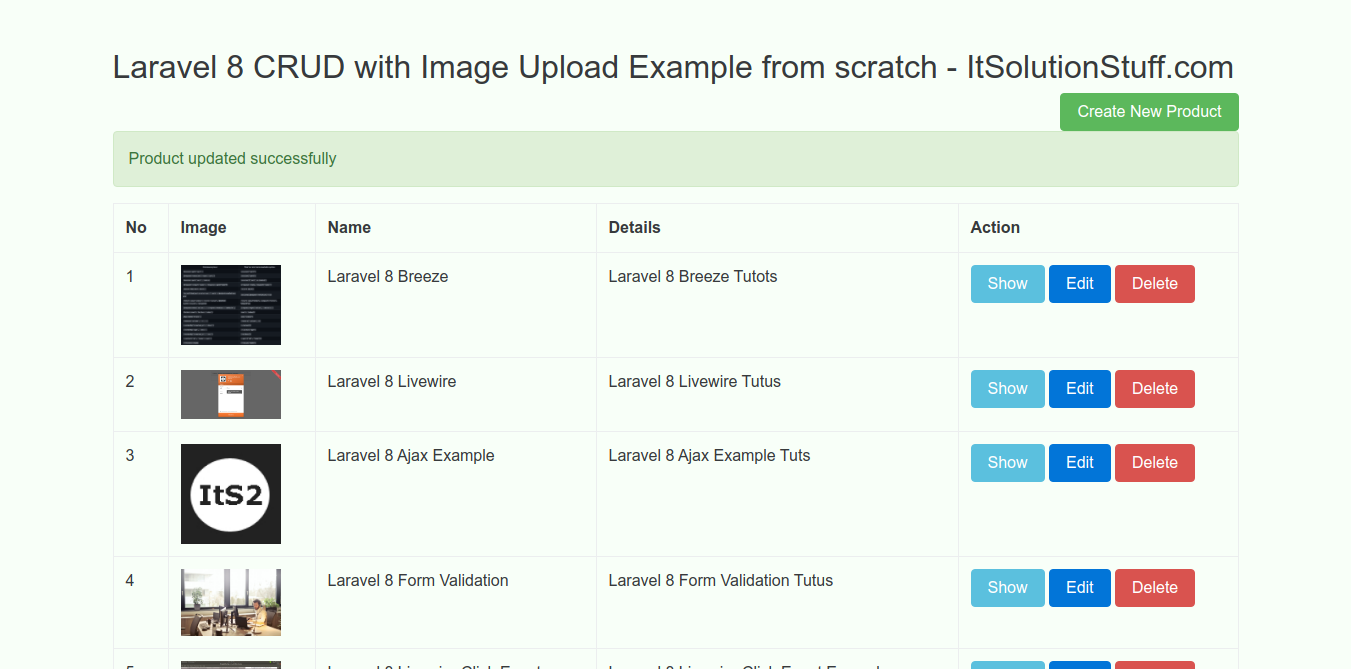Delete the Laravel 8 Livewire product
Screen dimensions: 1351x669
(x=1154, y=389)
